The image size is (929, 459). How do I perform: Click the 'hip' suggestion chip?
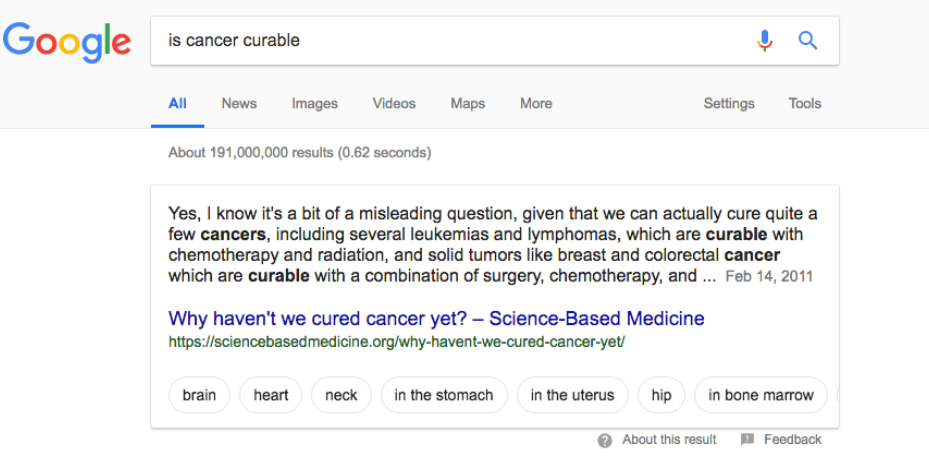point(661,395)
